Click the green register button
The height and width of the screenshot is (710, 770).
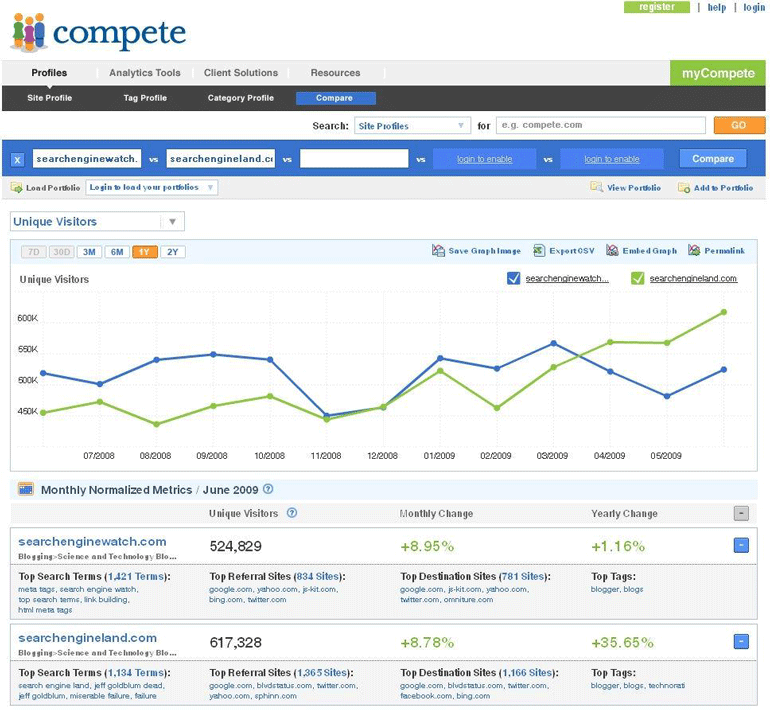657,7
